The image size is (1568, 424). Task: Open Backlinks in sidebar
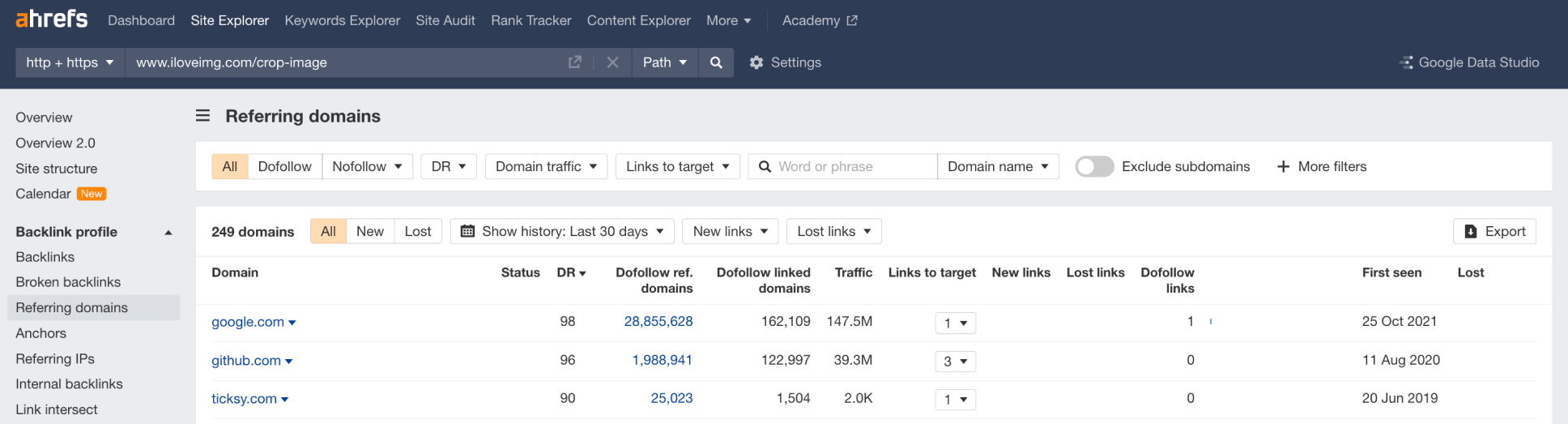[x=45, y=257]
